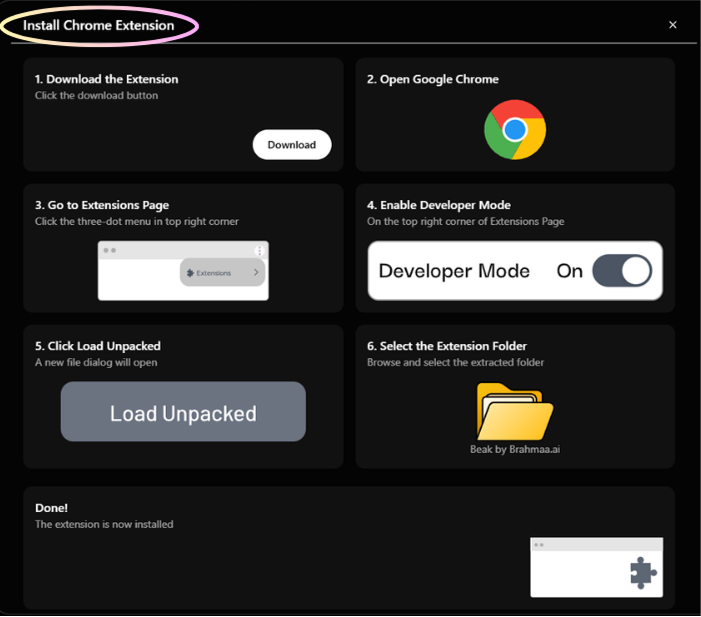Click the 'Developer Mode' label in the white card
701x617 pixels.
point(454,271)
